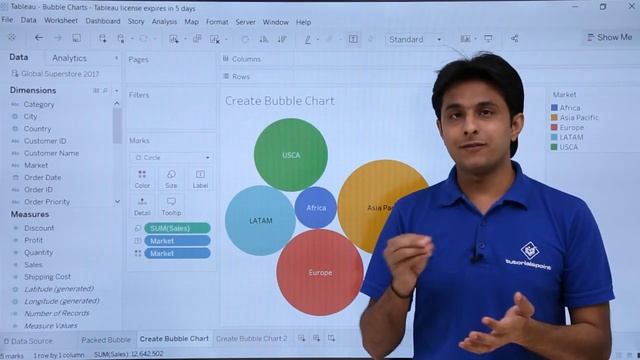Go to the Data Source tab
The width and height of the screenshot is (640, 360).
[28, 341]
